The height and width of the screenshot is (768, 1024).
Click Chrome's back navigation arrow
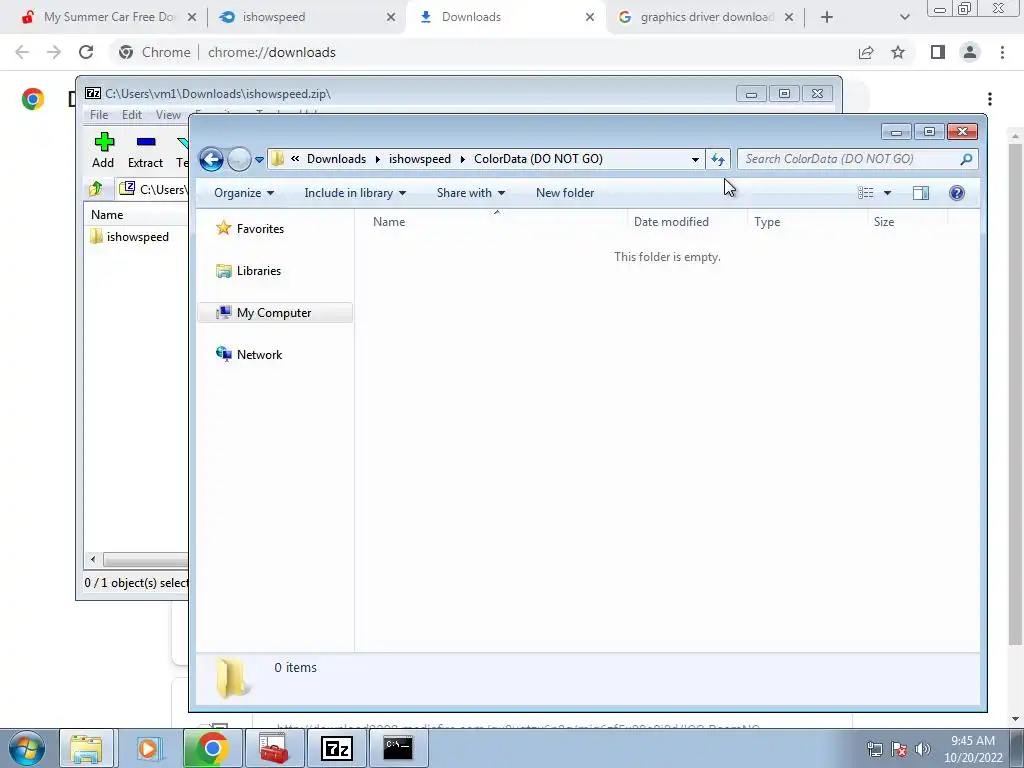pyautogui.click(x=22, y=52)
